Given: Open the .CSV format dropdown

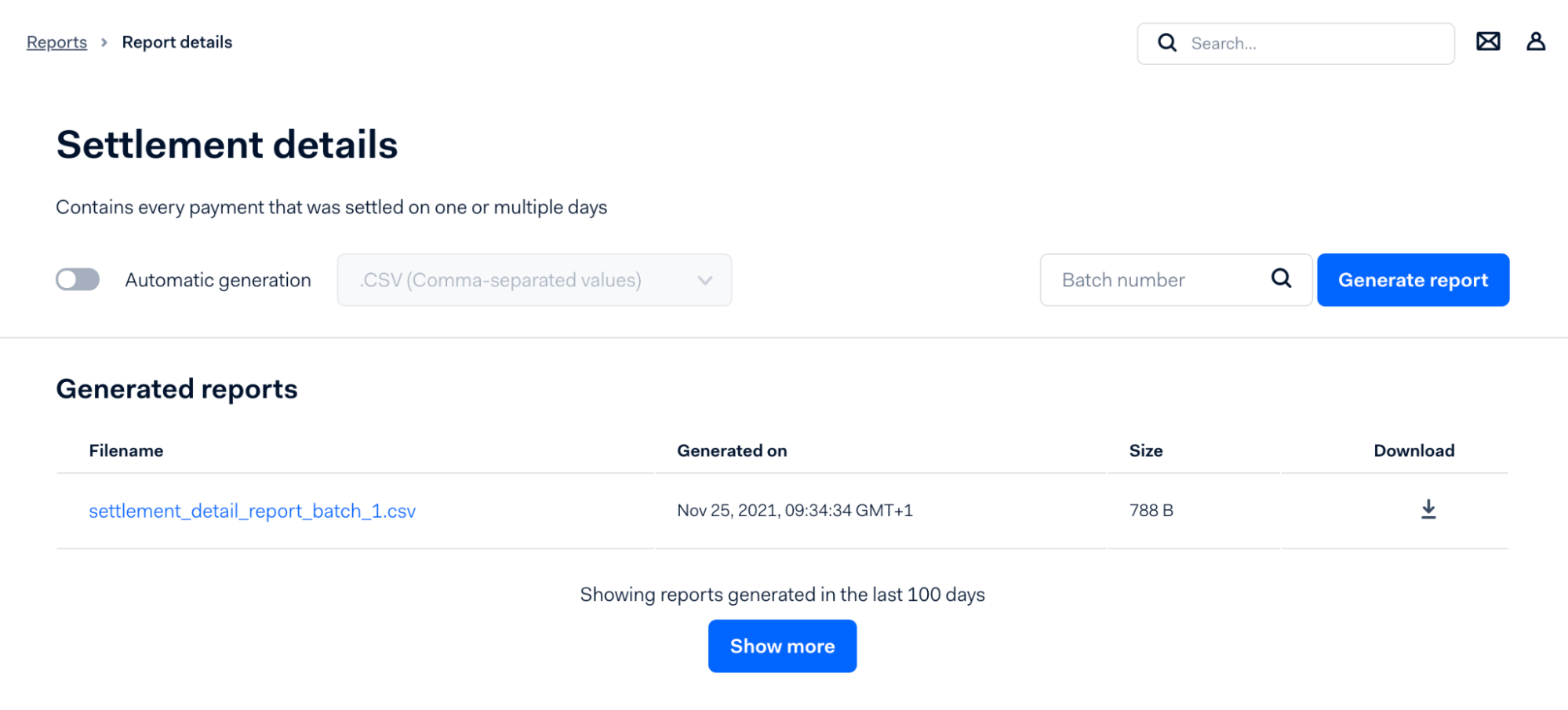Looking at the screenshot, I should 534,280.
